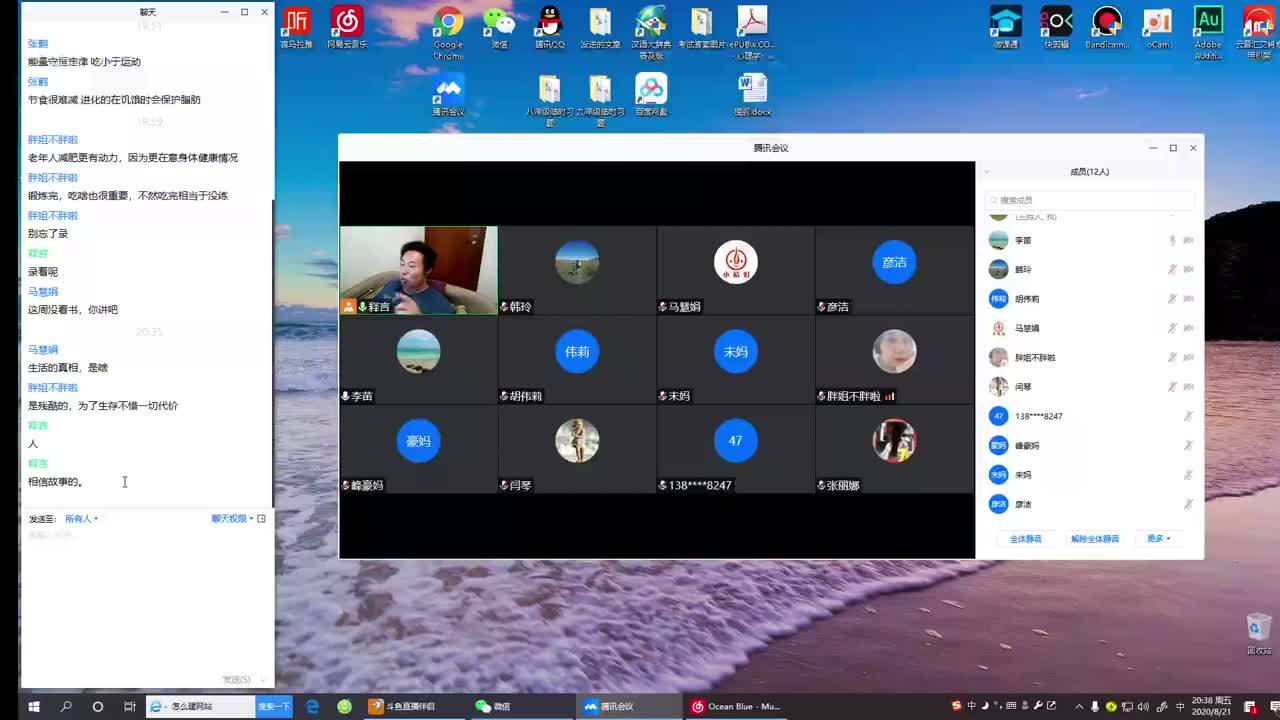This screenshot has height=720, width=1280.
Task: Toggle microphone mute for member 138****8247
Action: coord(1188,416)
